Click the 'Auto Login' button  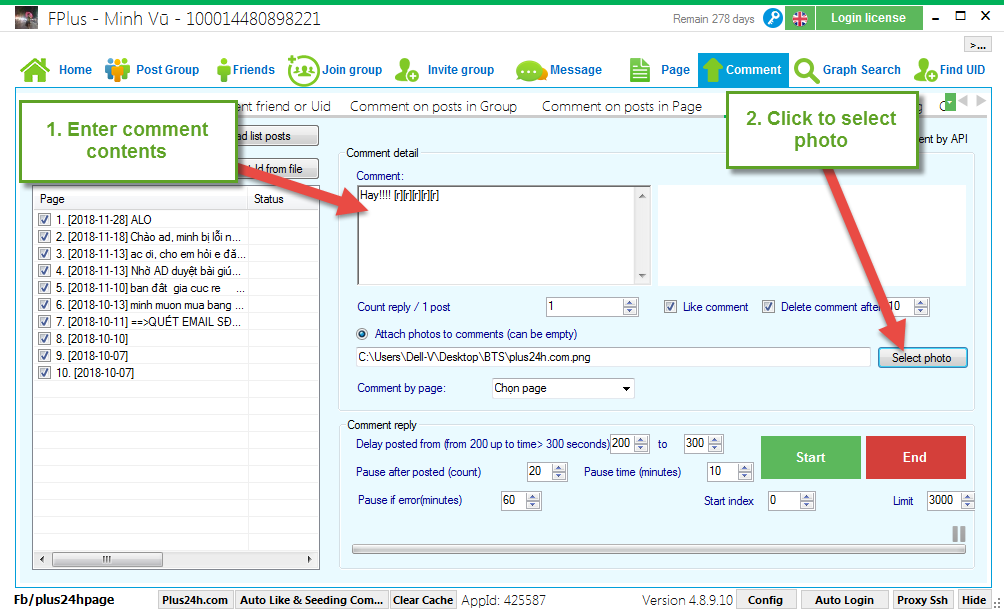844,600
